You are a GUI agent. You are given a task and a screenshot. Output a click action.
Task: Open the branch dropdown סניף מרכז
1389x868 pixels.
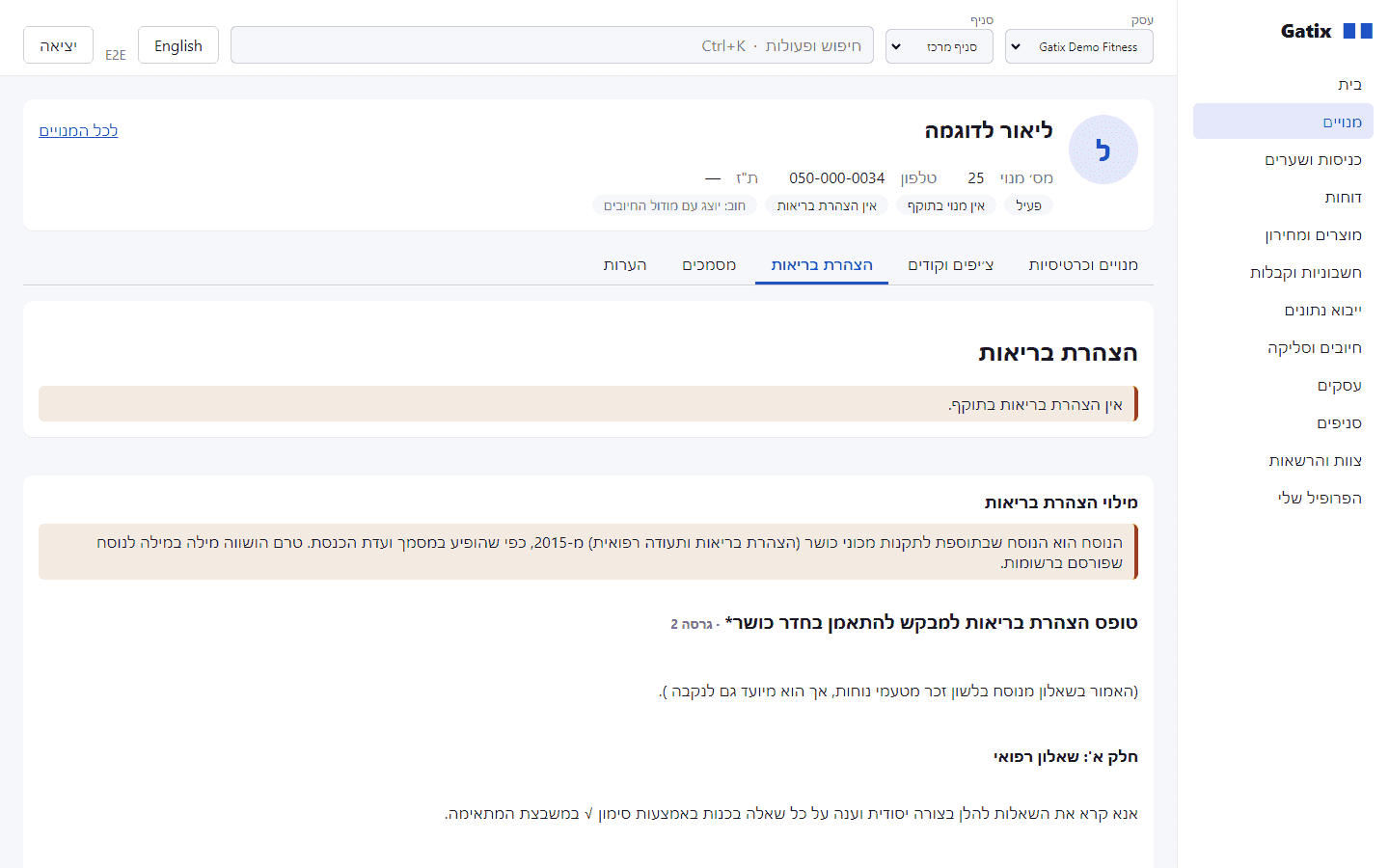(940, 46)
